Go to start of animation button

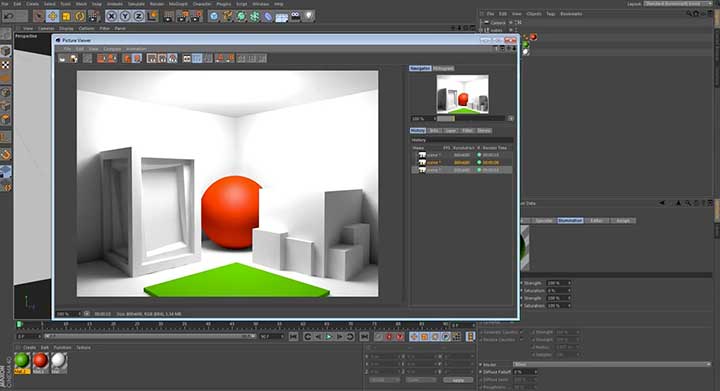pyautogui.click(x=293, y=337)
